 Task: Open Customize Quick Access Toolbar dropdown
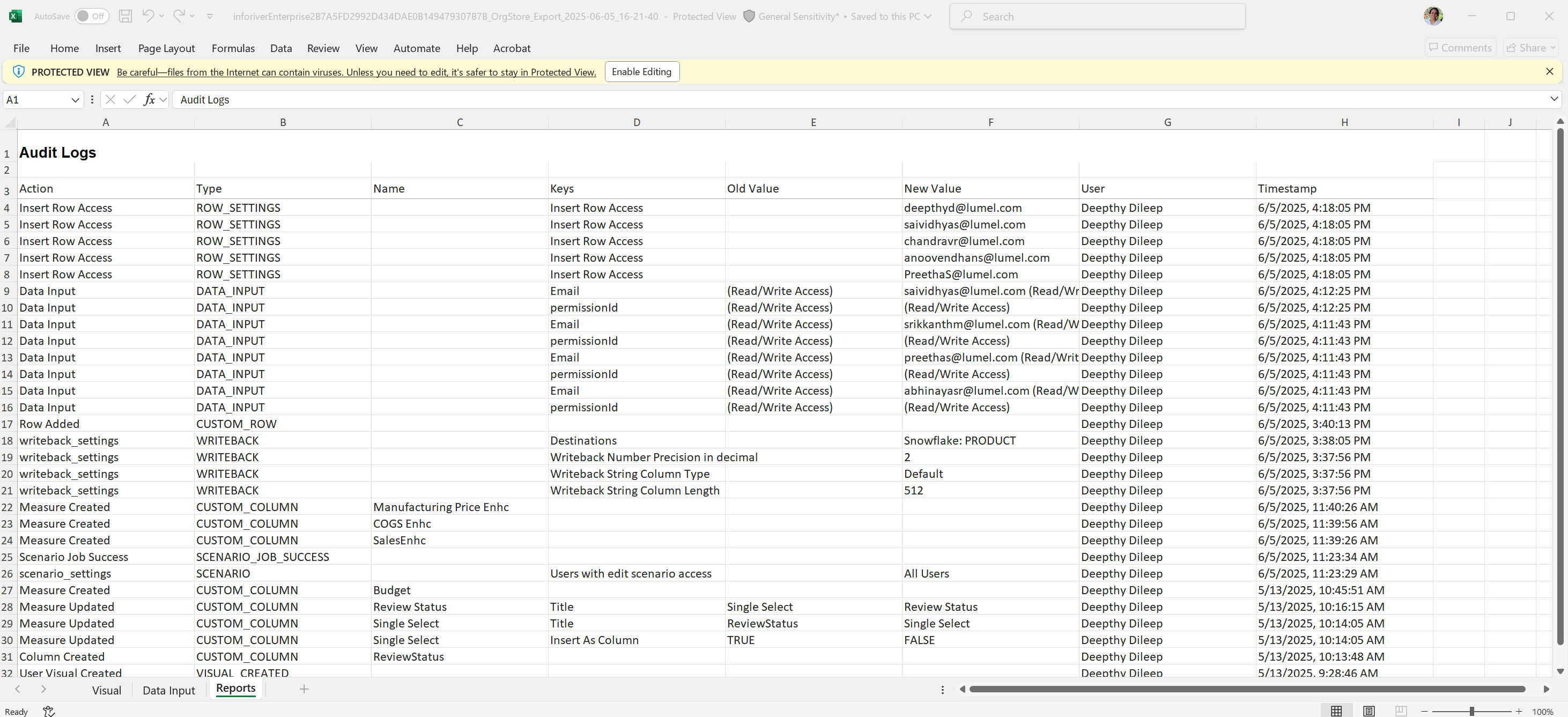210,17
